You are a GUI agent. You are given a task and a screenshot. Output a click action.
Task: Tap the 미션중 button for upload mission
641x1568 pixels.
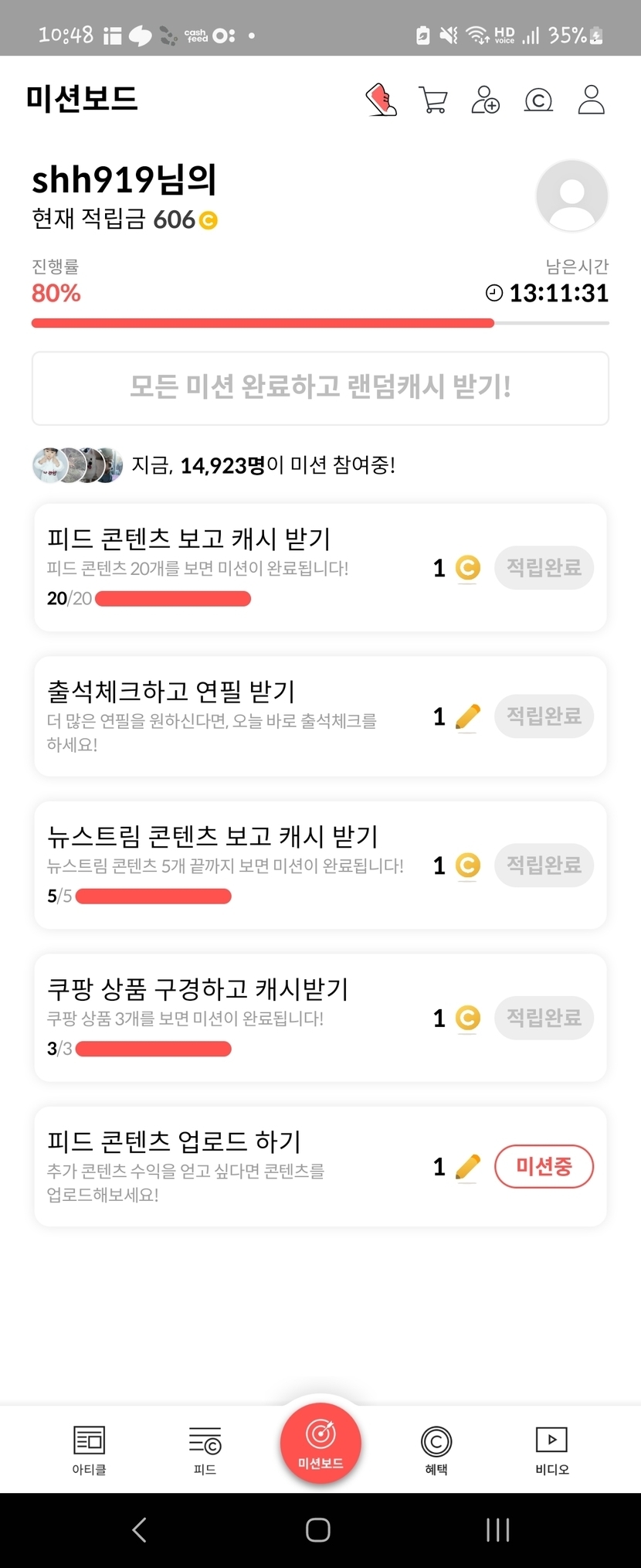pyautogui.click(x=544, y=1166)
